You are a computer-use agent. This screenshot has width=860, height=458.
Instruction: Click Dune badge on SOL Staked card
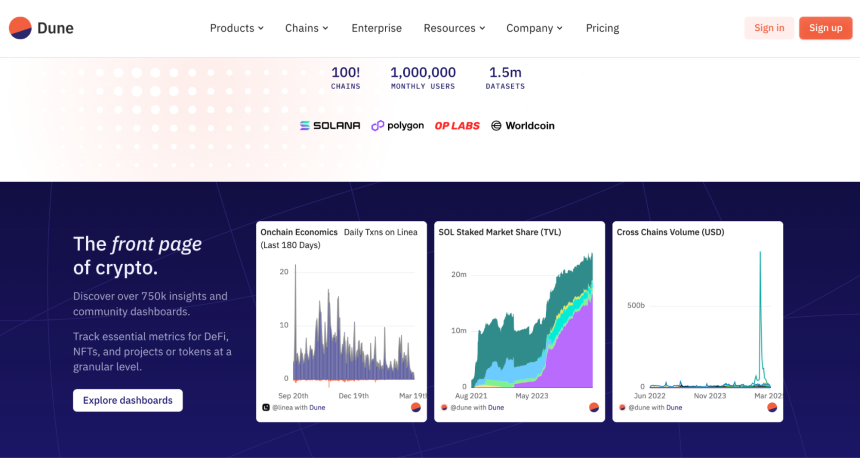[x=594, y=408]
